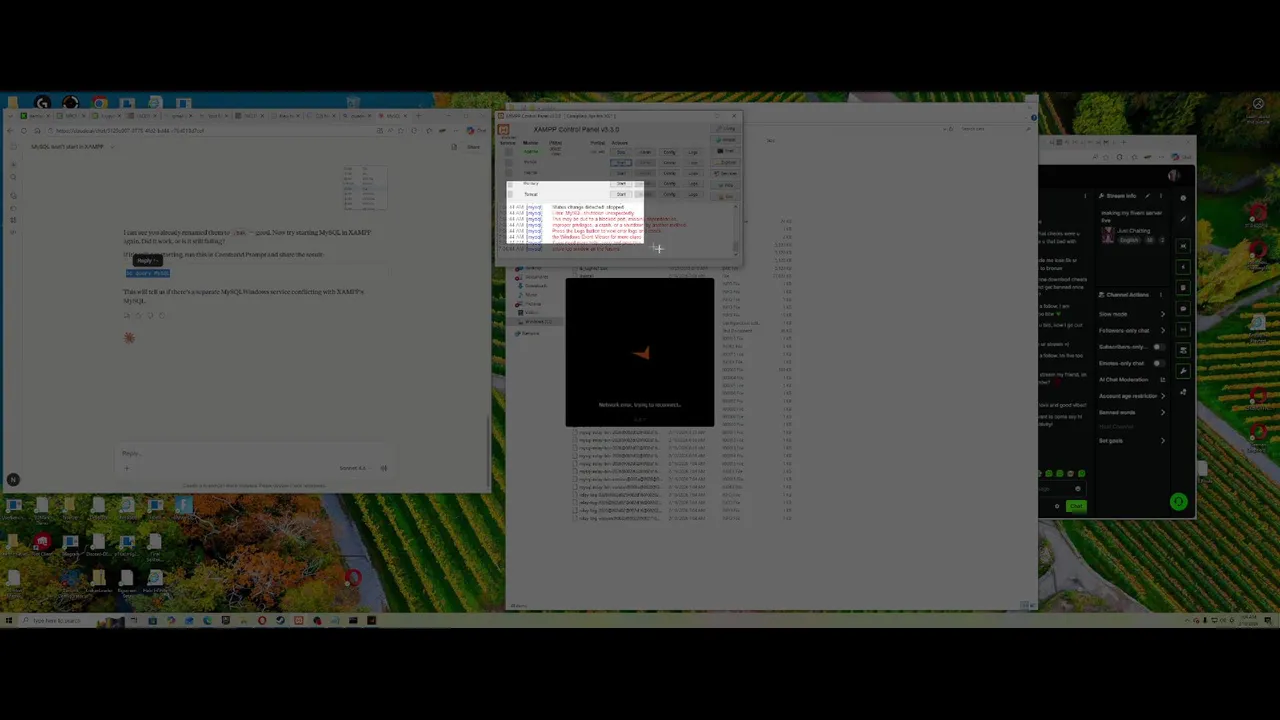Toggle the FileZilla service checkbox in XAMPP
This screenshot has width=1280, height=720.
[509, 173]
